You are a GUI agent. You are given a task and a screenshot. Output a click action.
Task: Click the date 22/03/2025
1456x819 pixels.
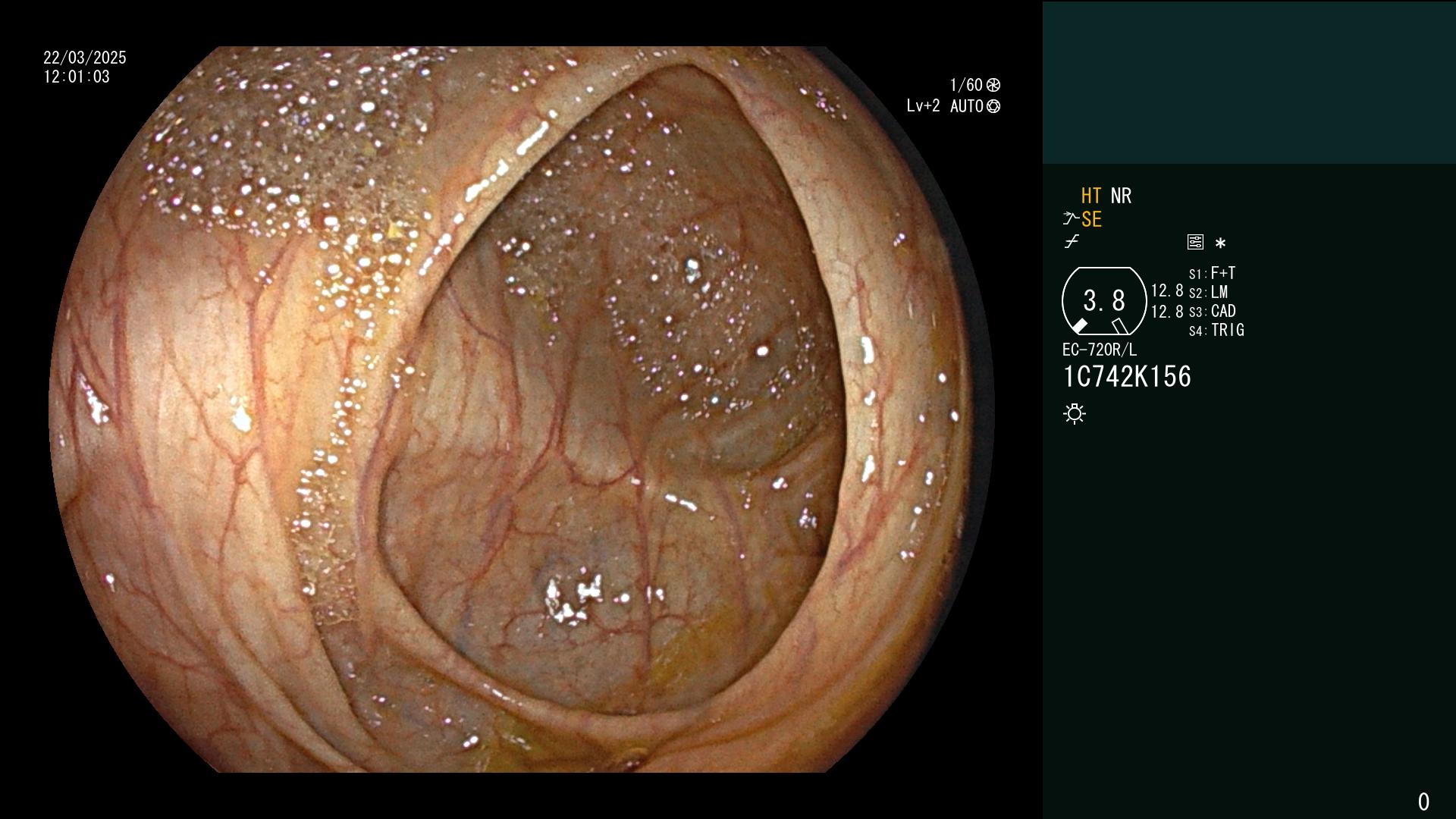tap(85, 58)
